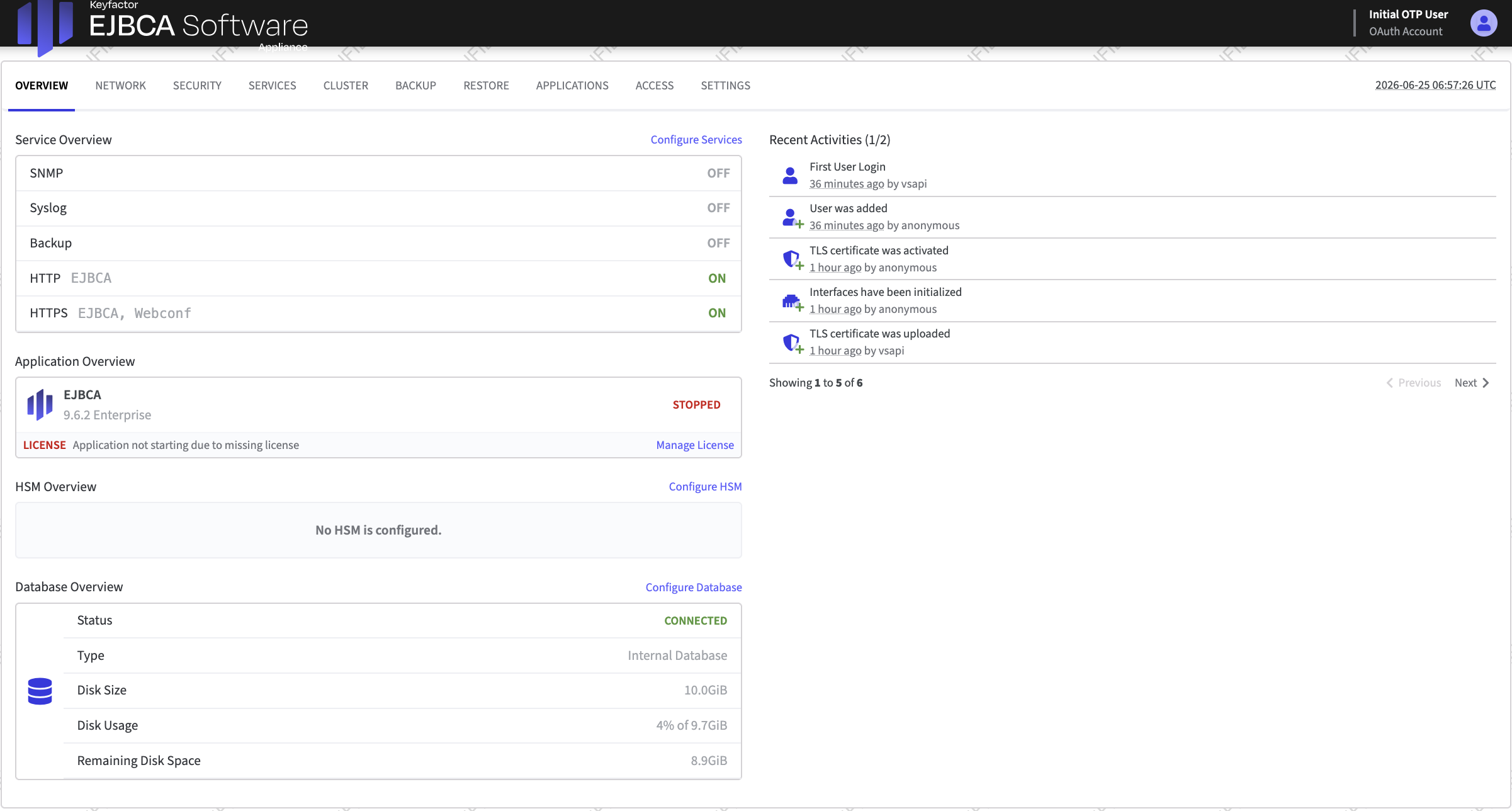This screenshot has height=811, width=1512.
Task: Click the SNMP OFF status
Action: 718,173
